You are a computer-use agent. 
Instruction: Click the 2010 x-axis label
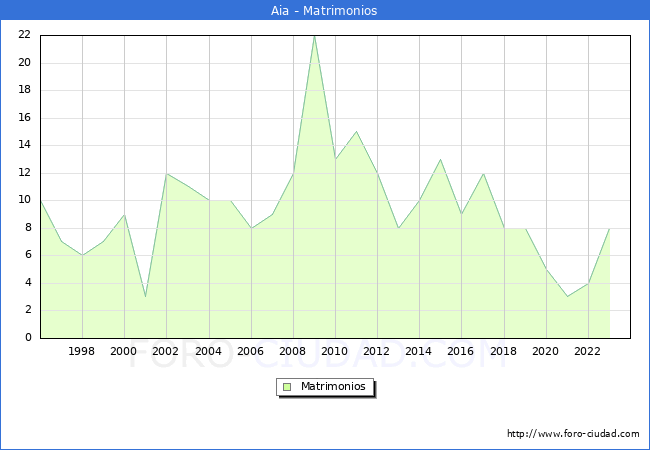pyautogui.click(x=335, y=351)
